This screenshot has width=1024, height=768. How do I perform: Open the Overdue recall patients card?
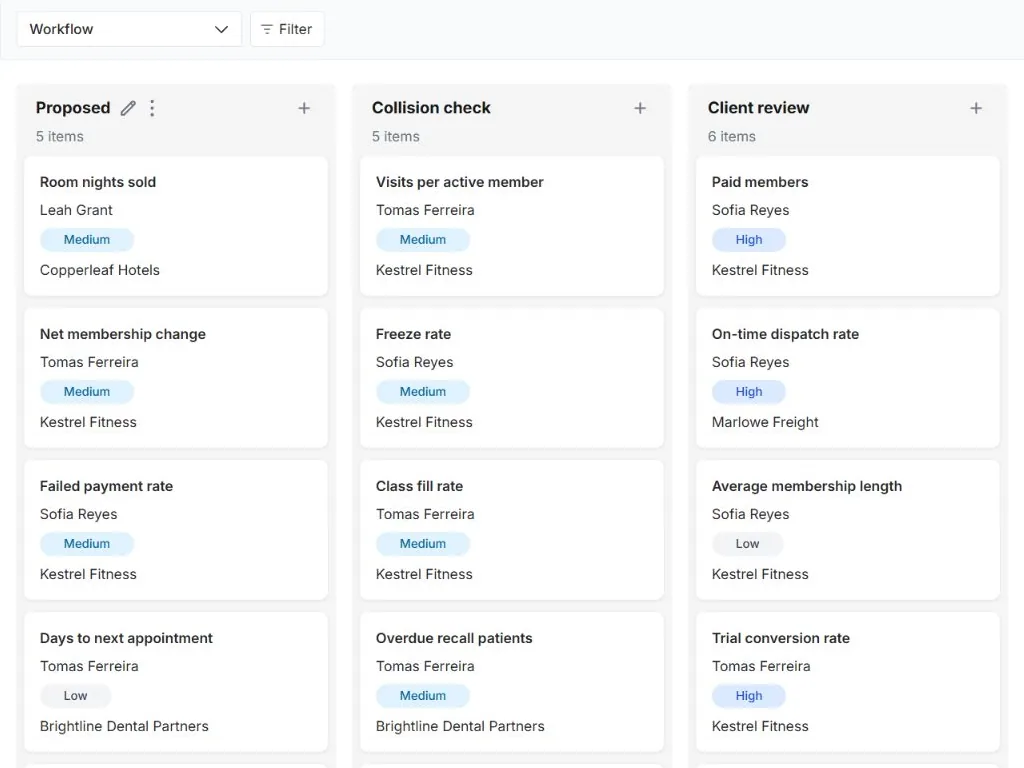pyautogui.click(x=512, y=682)
